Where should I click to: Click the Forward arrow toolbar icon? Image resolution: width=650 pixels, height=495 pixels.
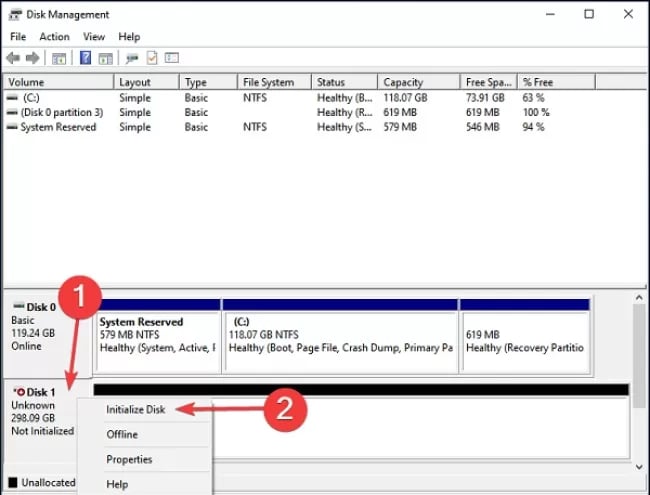(x=32, y=58)
